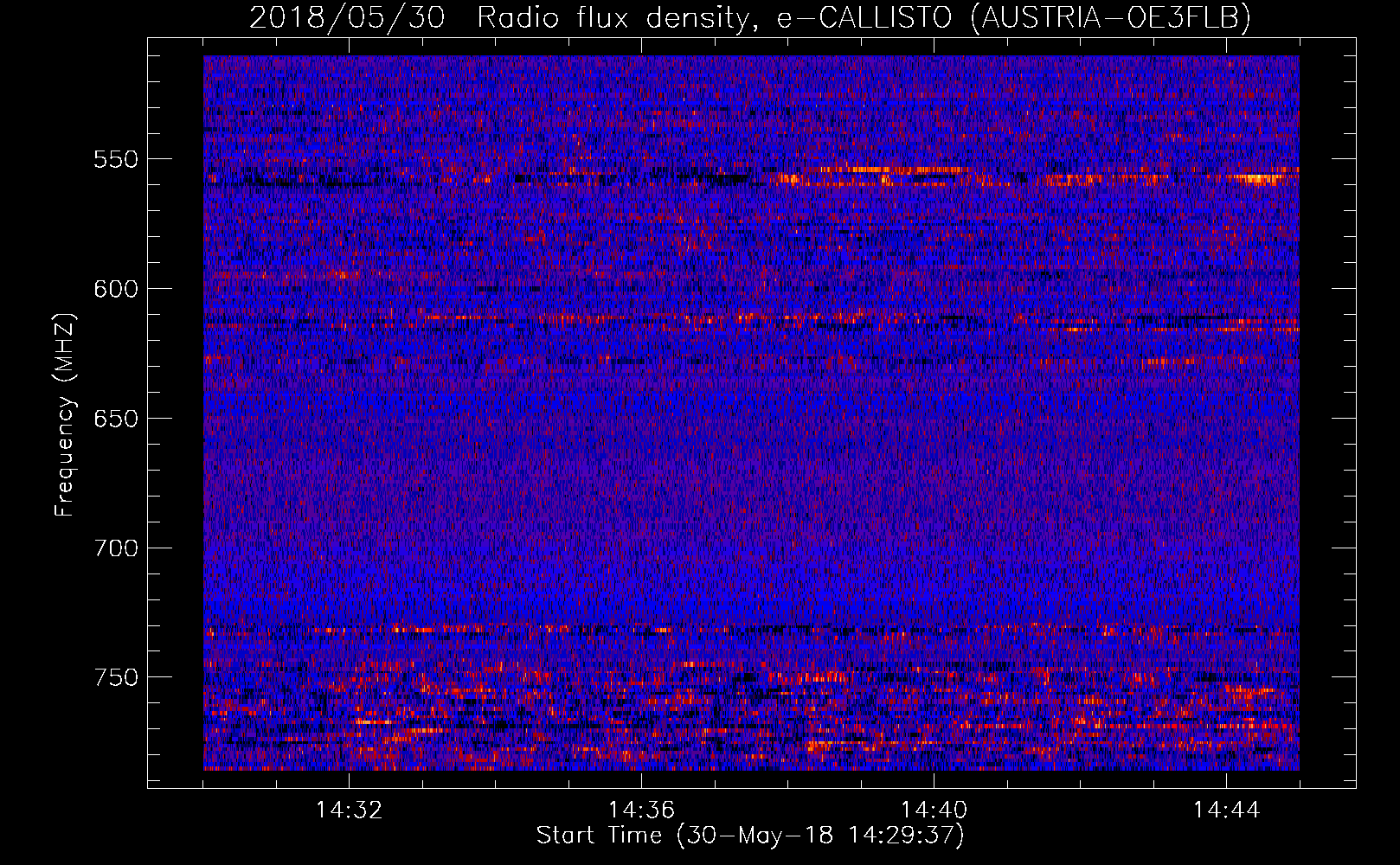
Task: Click the 14:40 time tick label
Action: point(934,811)
